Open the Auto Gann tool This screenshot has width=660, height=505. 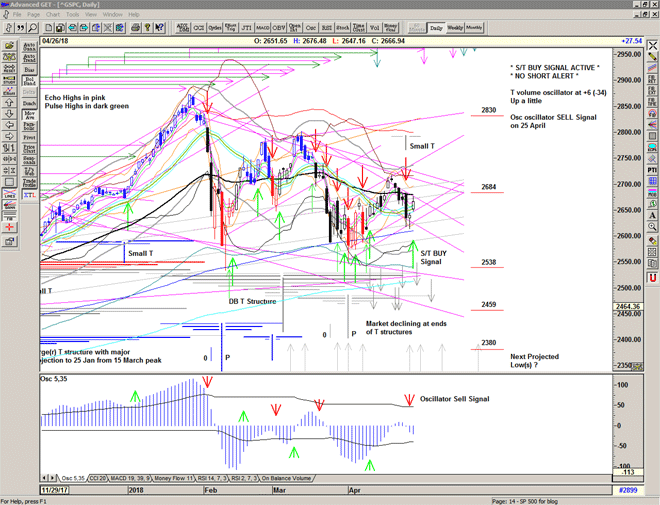(x=29, y=45)
